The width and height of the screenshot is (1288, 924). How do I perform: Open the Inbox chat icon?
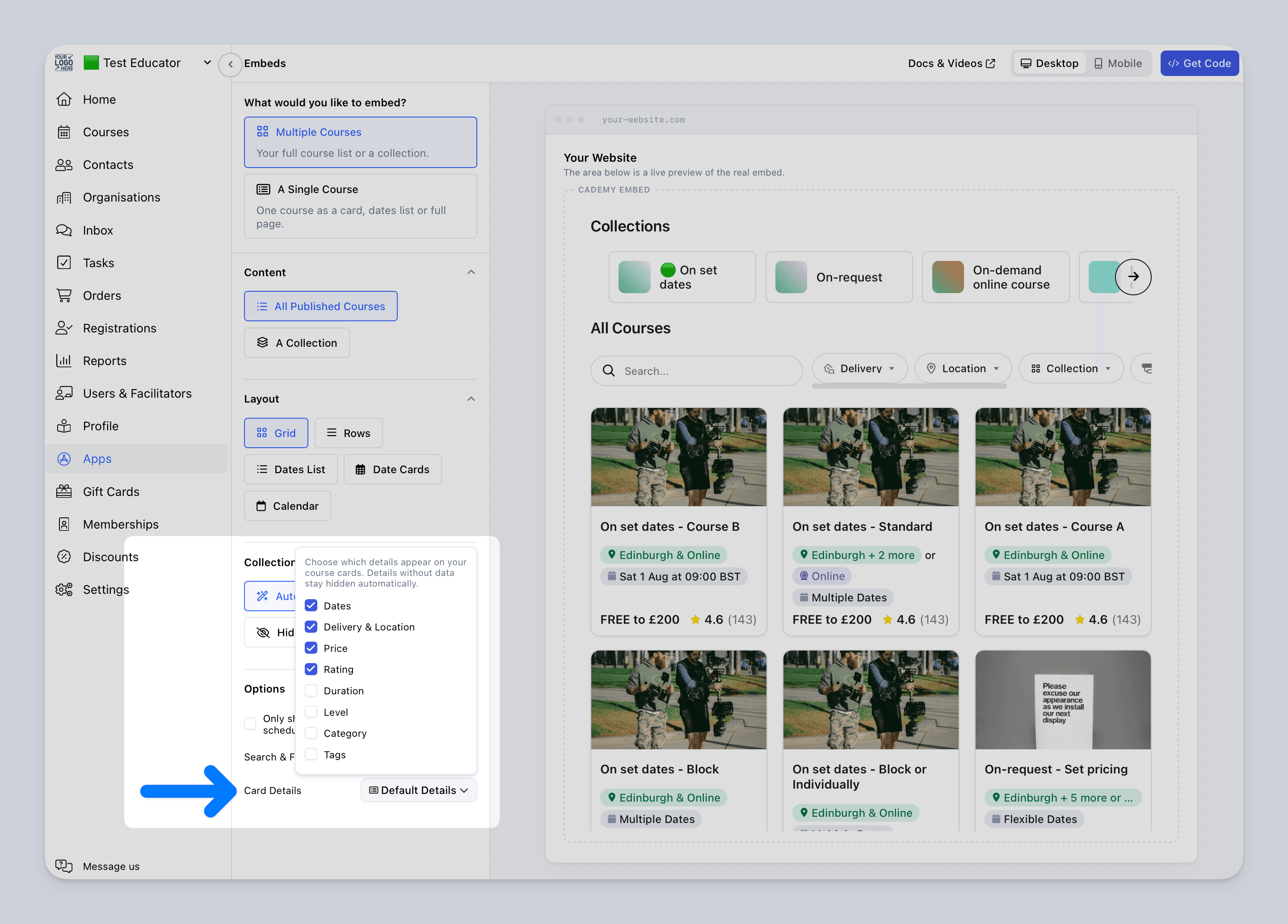63,230
